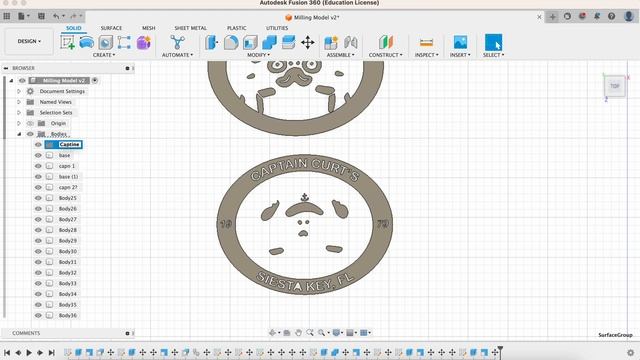This screenshot has width=640, height=360.
Task: Select the Move/Copy tool
Action: [x=308, y=42]
